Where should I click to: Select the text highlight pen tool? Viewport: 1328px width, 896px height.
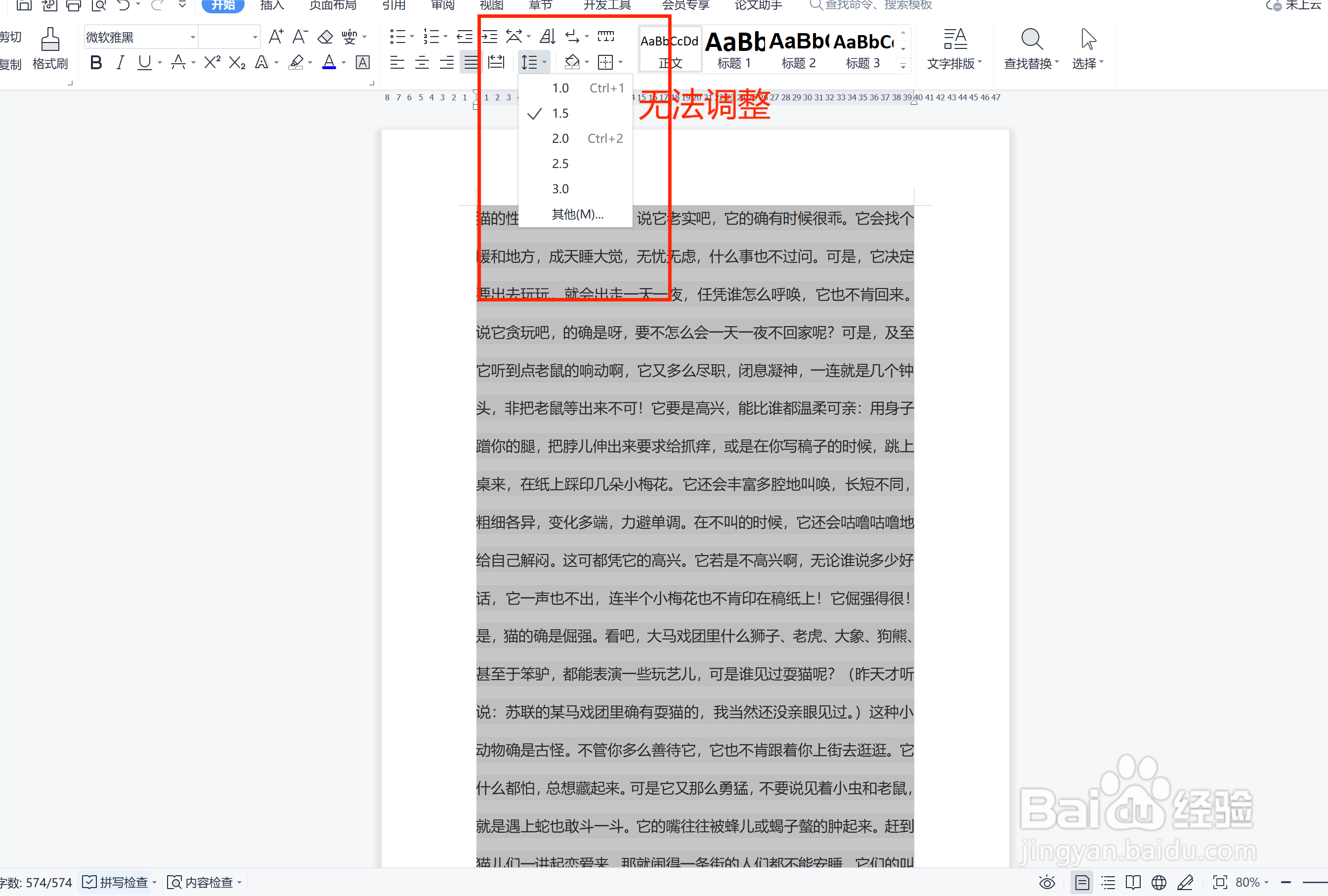(295, 63)
